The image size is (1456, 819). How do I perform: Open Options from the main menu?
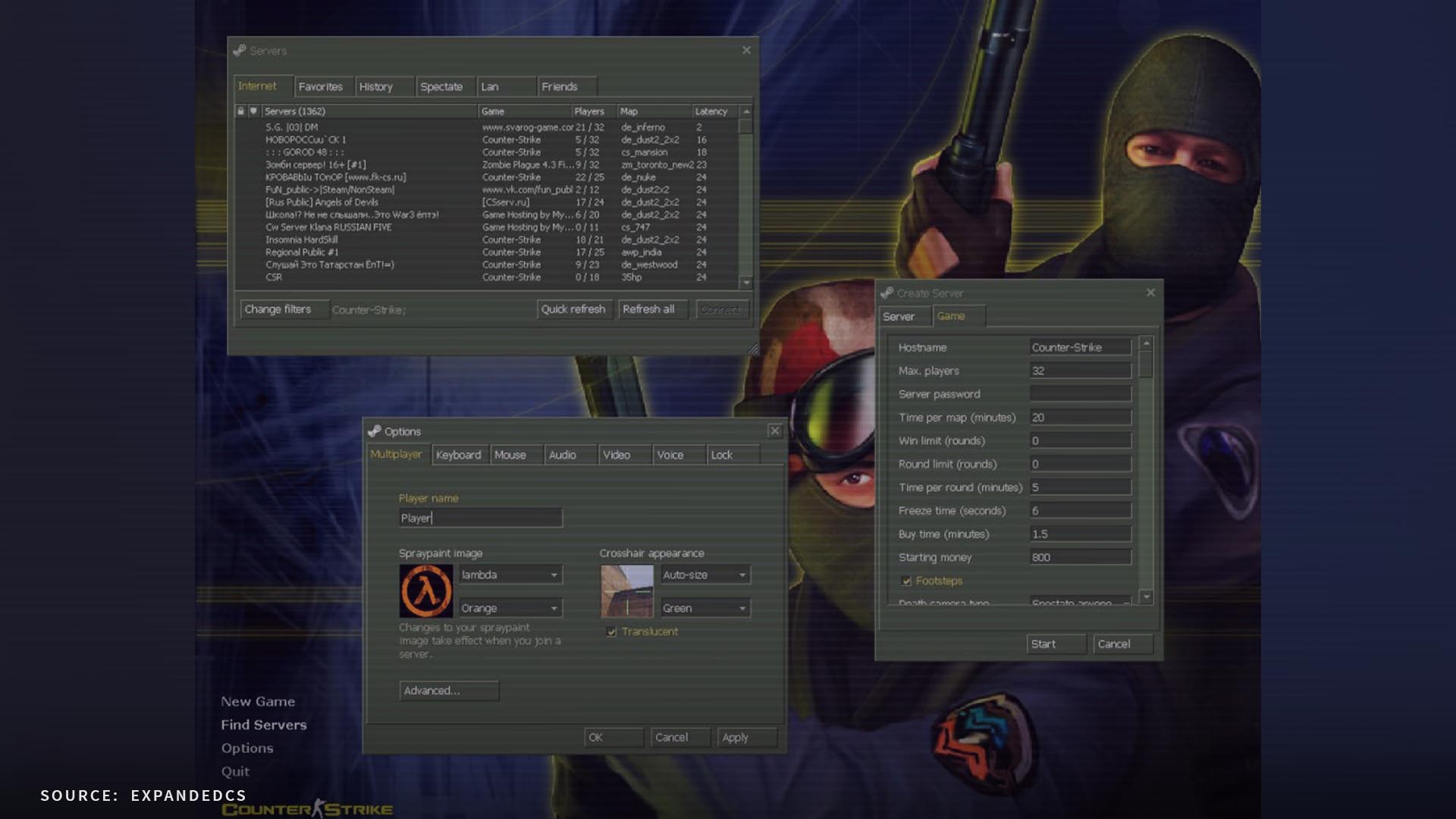(x=247, y=748)
